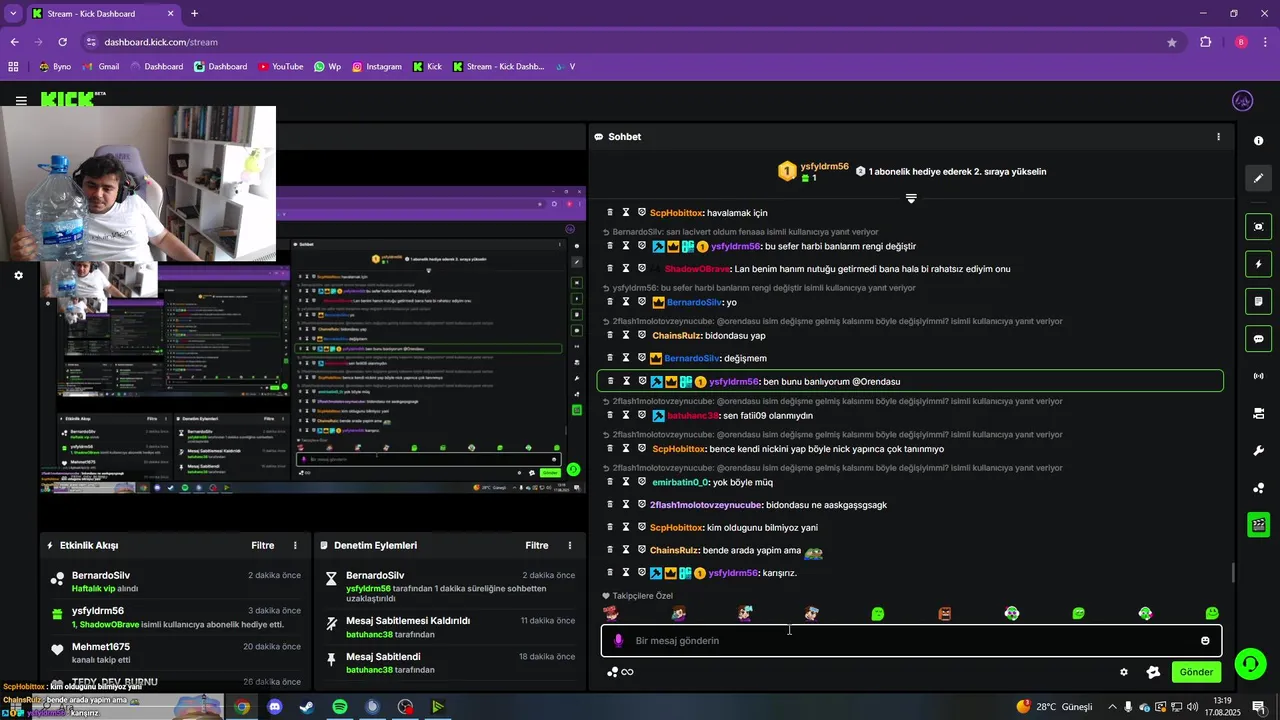The width and height of the screenshot is (1280, 720).
Task: Toggle the stream preview panel icon
Action: coord(1258,227)
